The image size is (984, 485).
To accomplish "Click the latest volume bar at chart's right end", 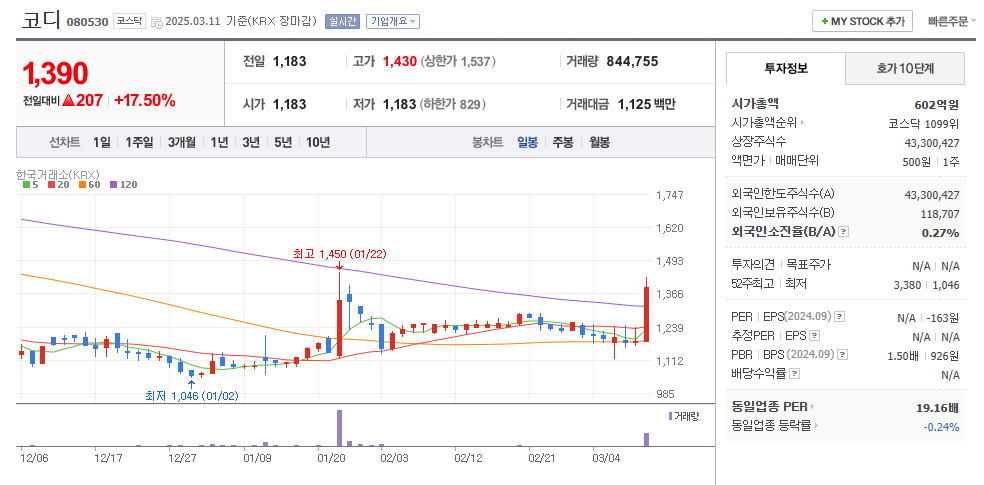I will [x=646, y=439].
